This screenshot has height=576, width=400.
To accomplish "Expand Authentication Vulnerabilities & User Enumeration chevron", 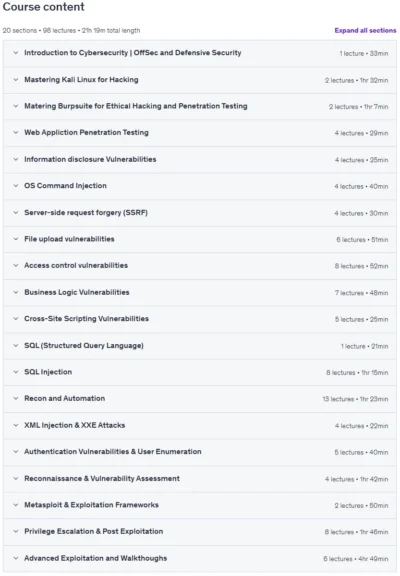I will coord(16,452).
